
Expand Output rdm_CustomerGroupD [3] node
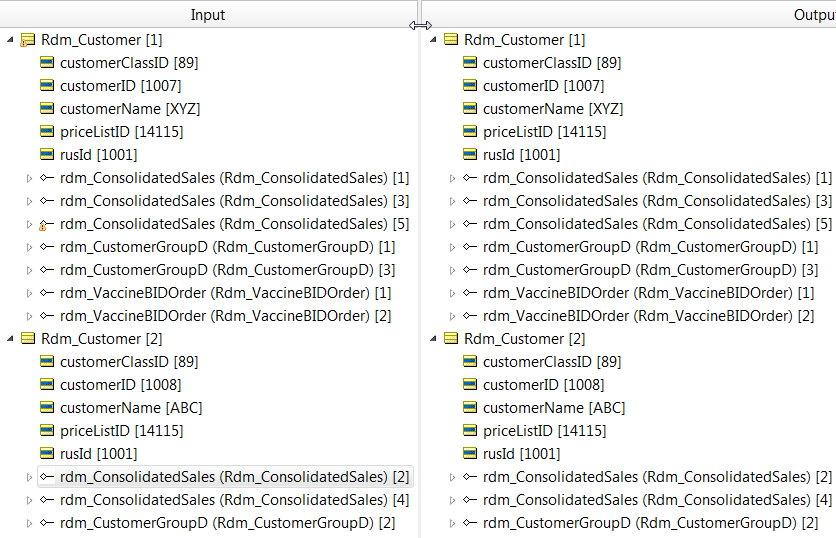click(452, 270)
